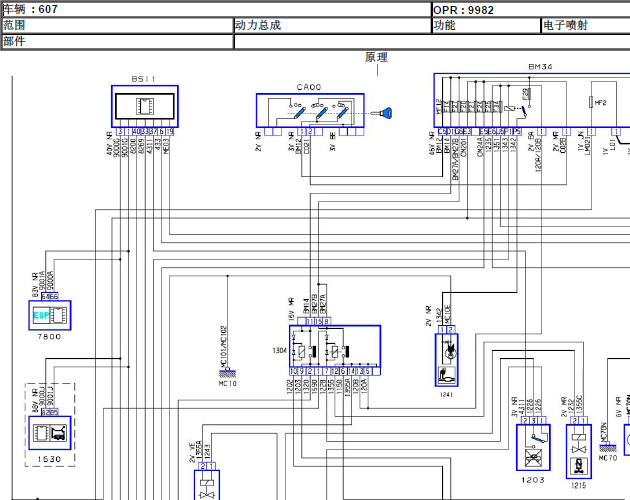Screen dimensions: 630x500
Task: Click component 1241 symbol
Action: coord(446,360)
